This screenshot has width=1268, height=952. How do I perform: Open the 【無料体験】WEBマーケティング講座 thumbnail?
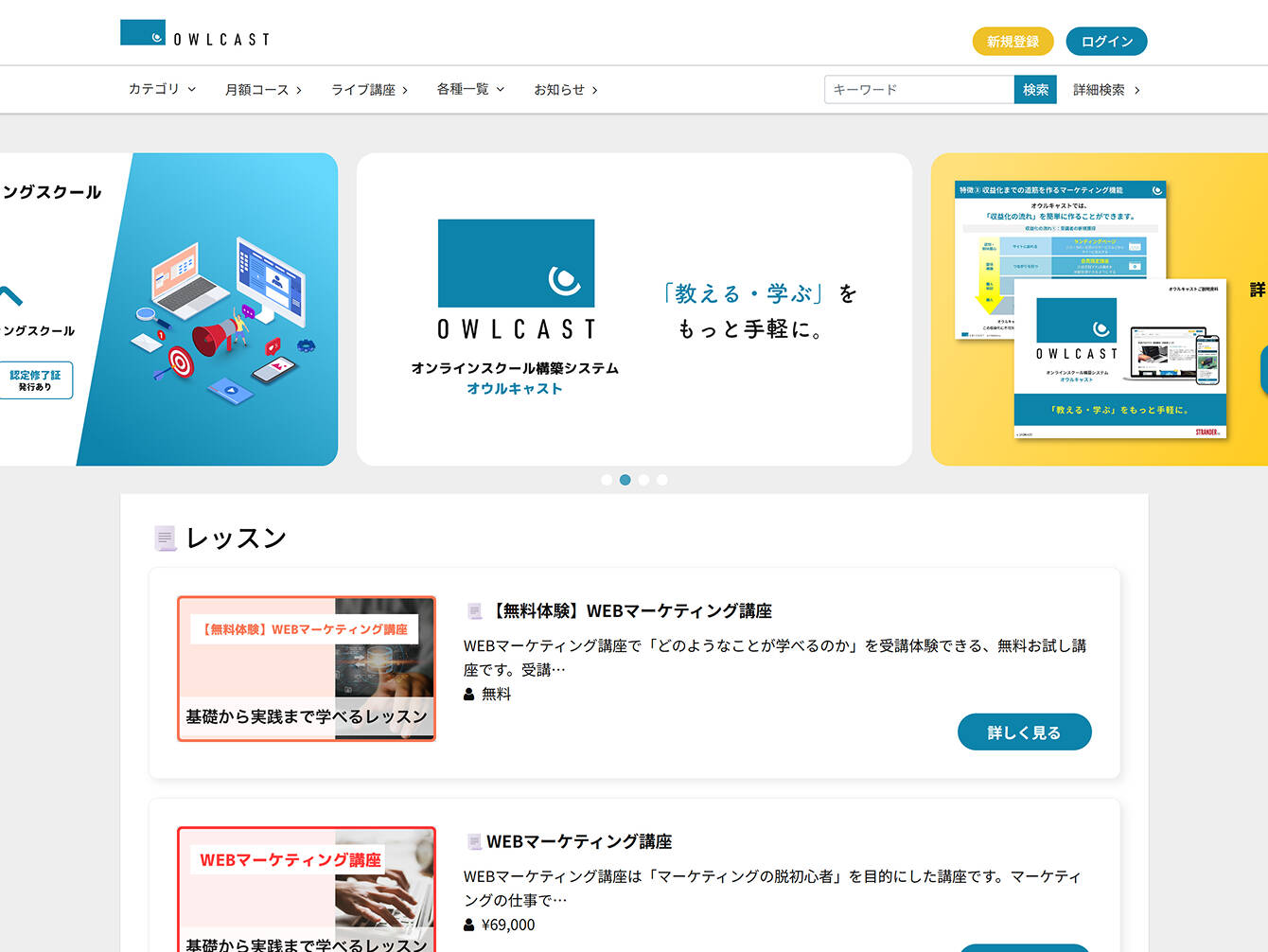[307, 668]
